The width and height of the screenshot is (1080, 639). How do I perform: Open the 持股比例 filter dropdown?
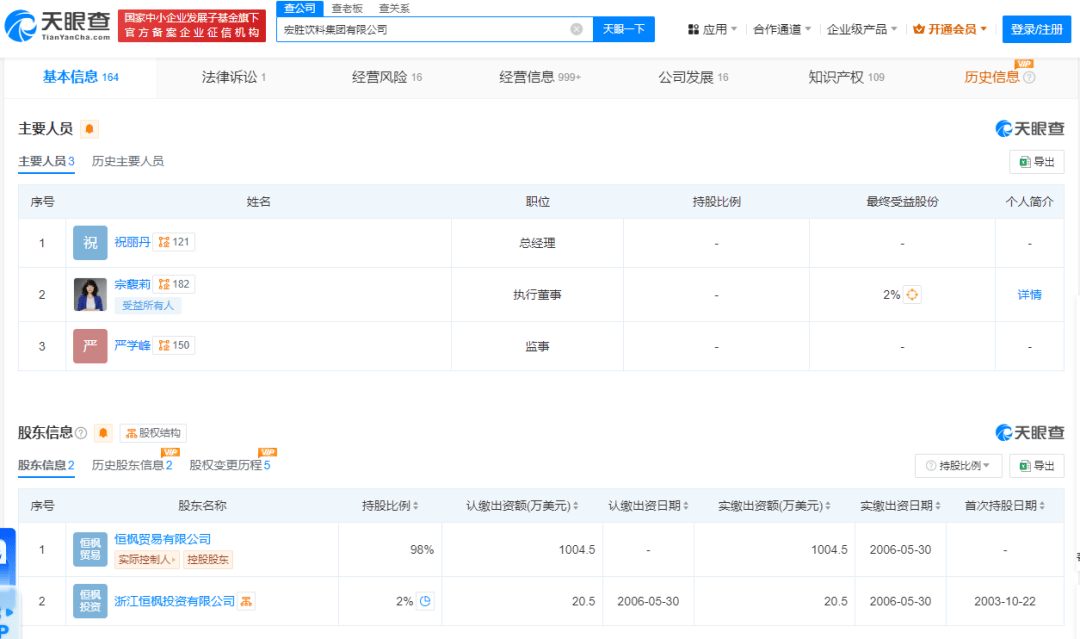tap(958, 465)
